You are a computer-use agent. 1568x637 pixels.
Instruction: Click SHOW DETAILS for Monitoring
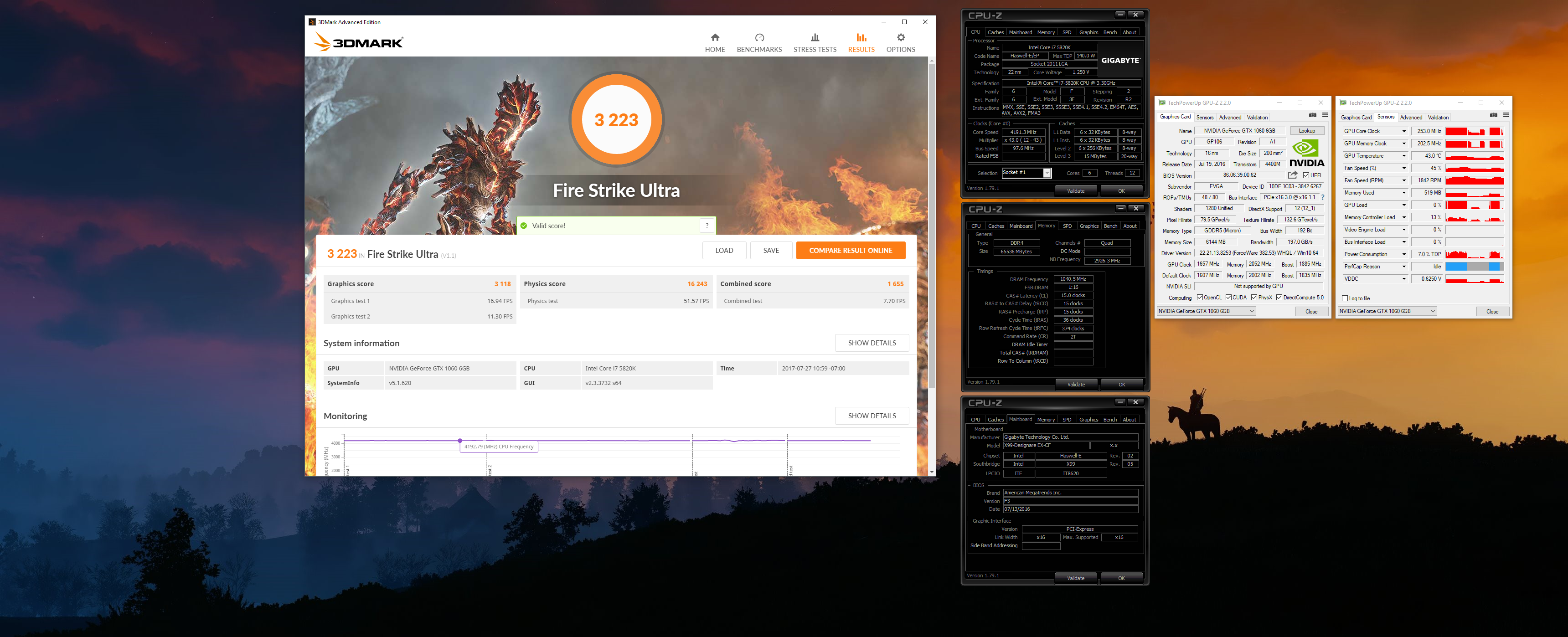click(872, 416)
